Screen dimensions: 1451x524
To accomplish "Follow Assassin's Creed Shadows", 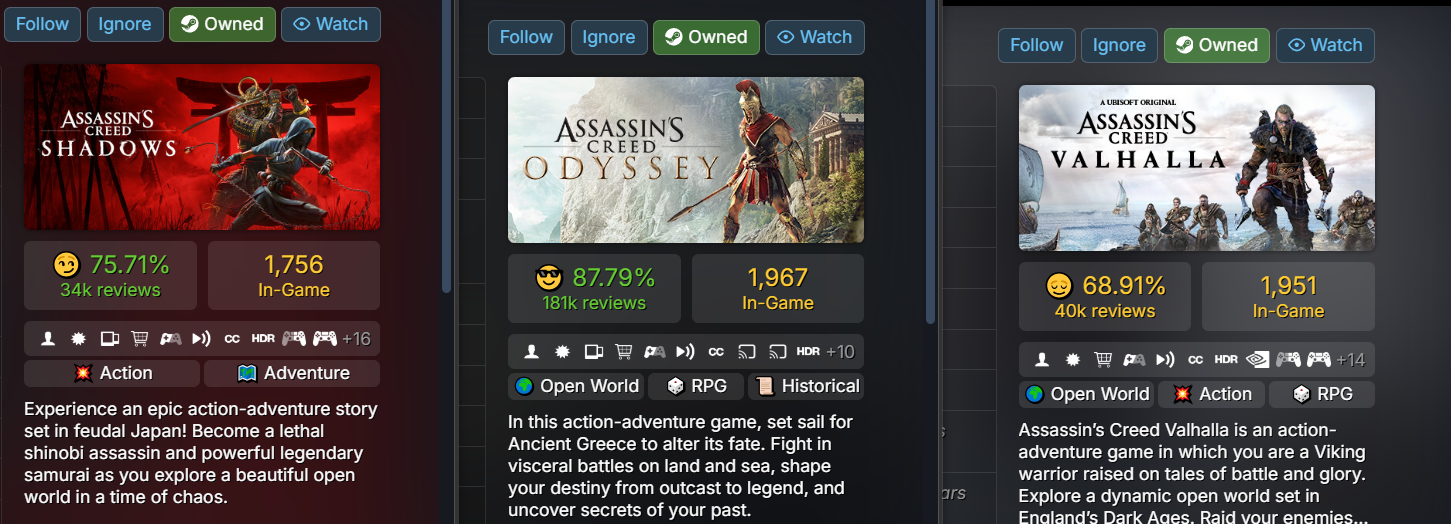I will tap(42, 24).
